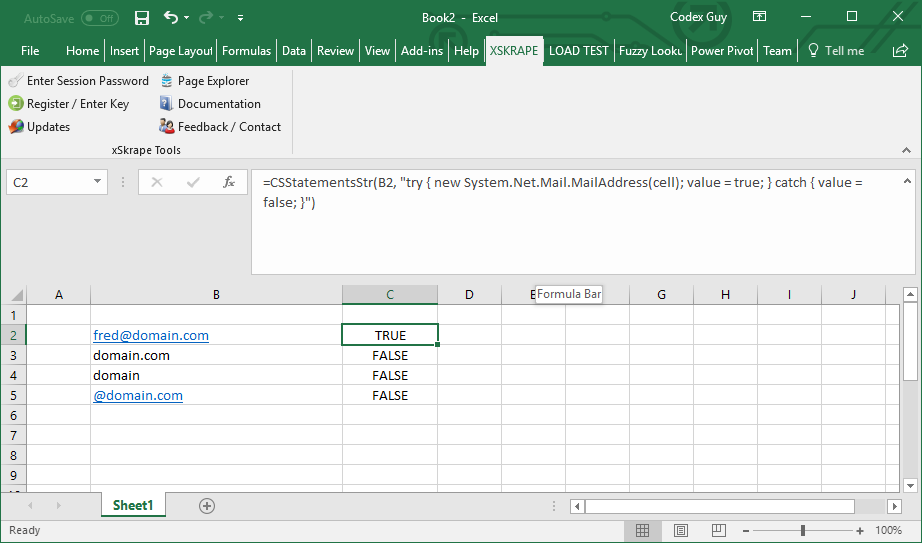Click the zoom in plus button
The width and height of the screenshot is (922, 543).
tap(860, 531)
